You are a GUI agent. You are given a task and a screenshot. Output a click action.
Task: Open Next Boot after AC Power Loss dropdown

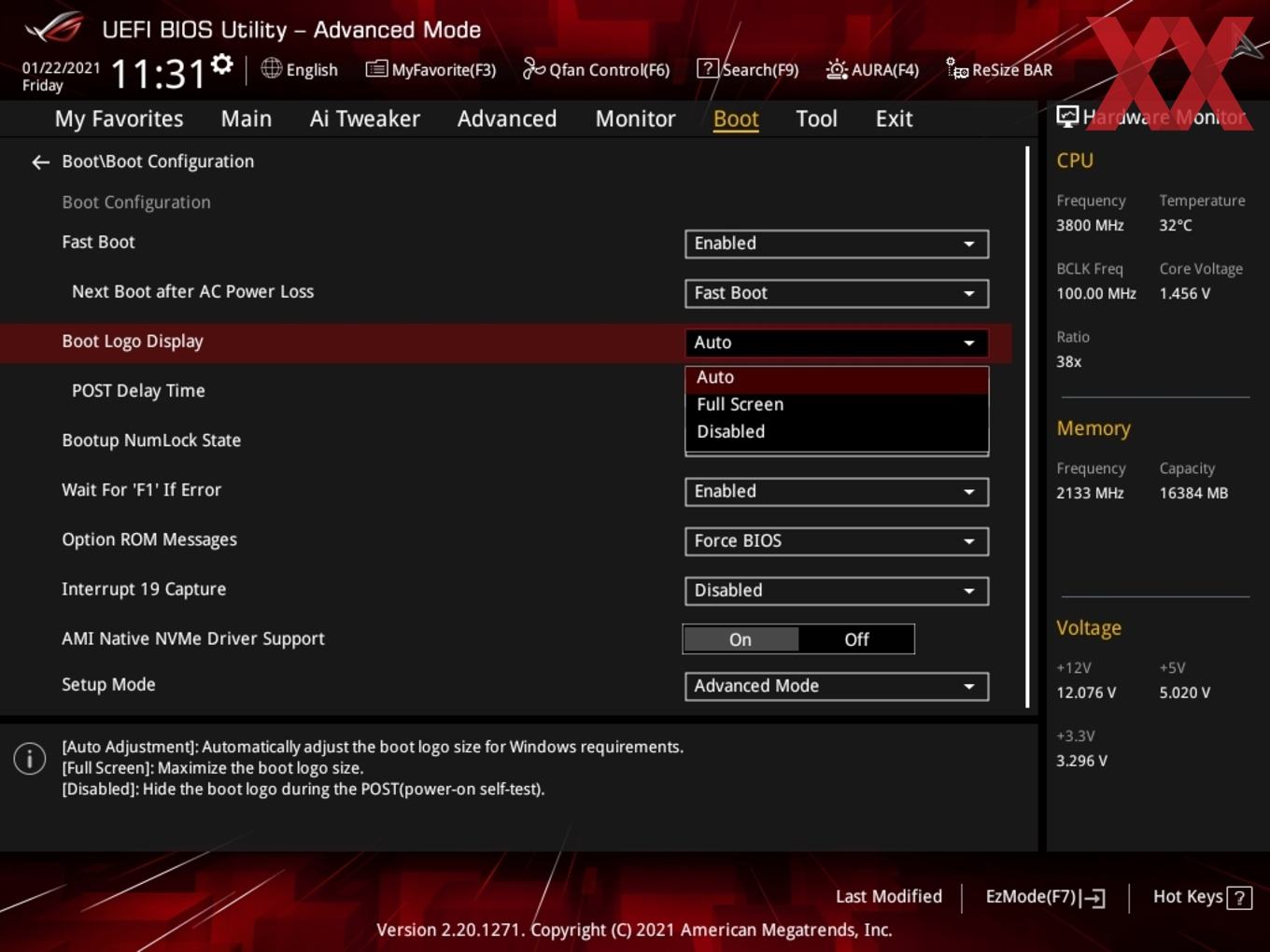(837, 293)
